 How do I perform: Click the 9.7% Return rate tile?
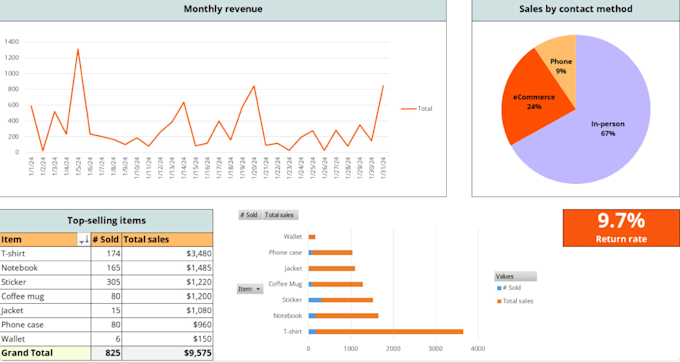(x=621, y=228)
